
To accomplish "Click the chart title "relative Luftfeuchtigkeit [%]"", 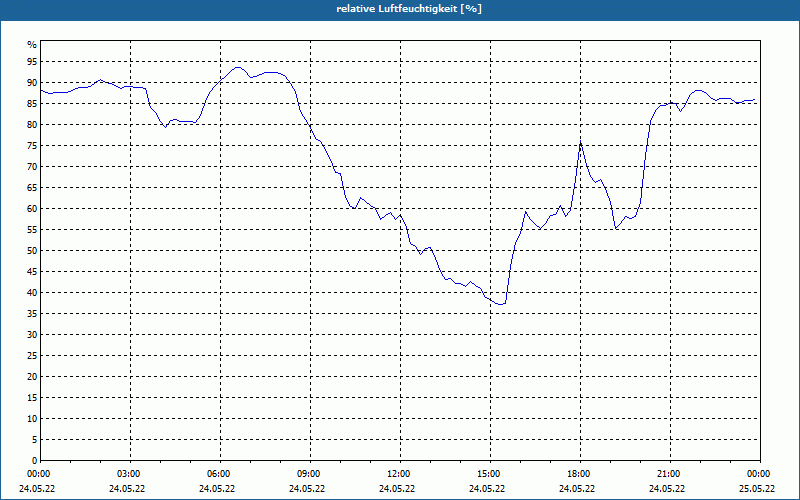I will (x=409, y=9).
